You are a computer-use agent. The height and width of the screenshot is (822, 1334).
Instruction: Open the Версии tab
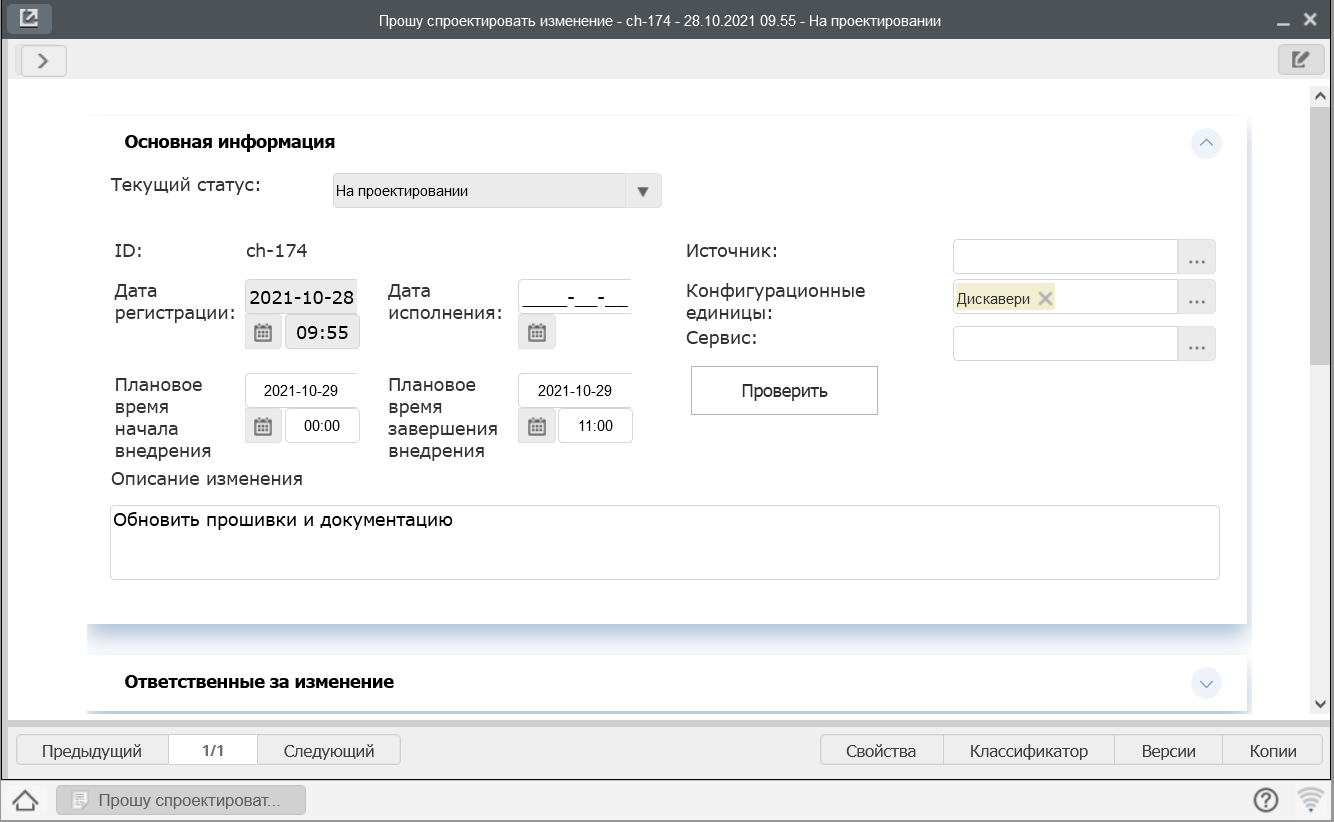click(1168, 750)
